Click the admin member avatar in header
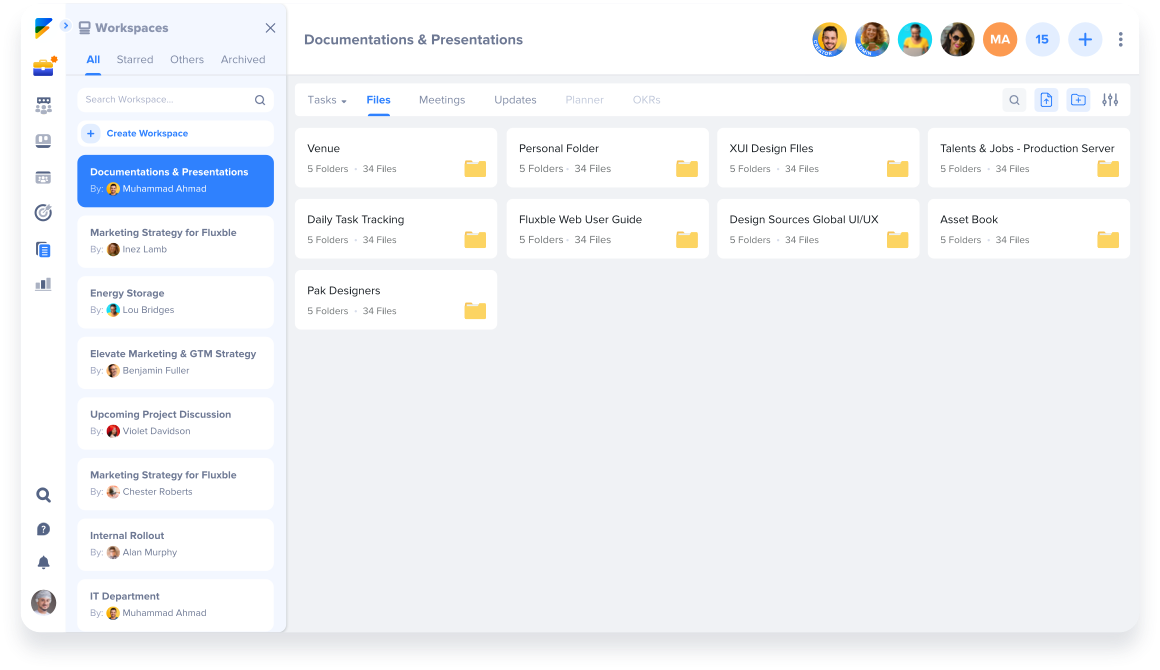The width and height of the screenshot is (1160, 670). pyautogui.click(x=872, y=39)
